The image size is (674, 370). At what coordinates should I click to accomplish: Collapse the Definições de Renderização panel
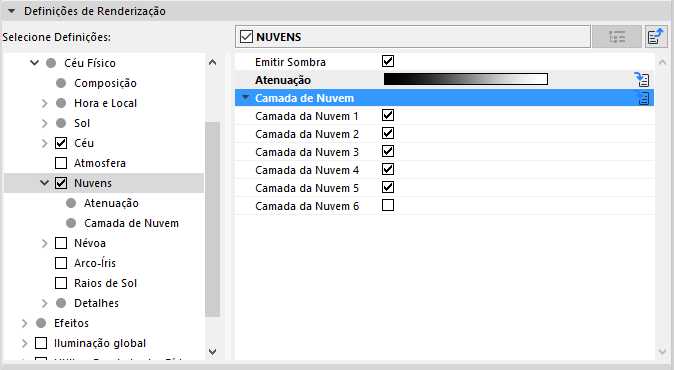pyautogui.click(x=12, y=11)
